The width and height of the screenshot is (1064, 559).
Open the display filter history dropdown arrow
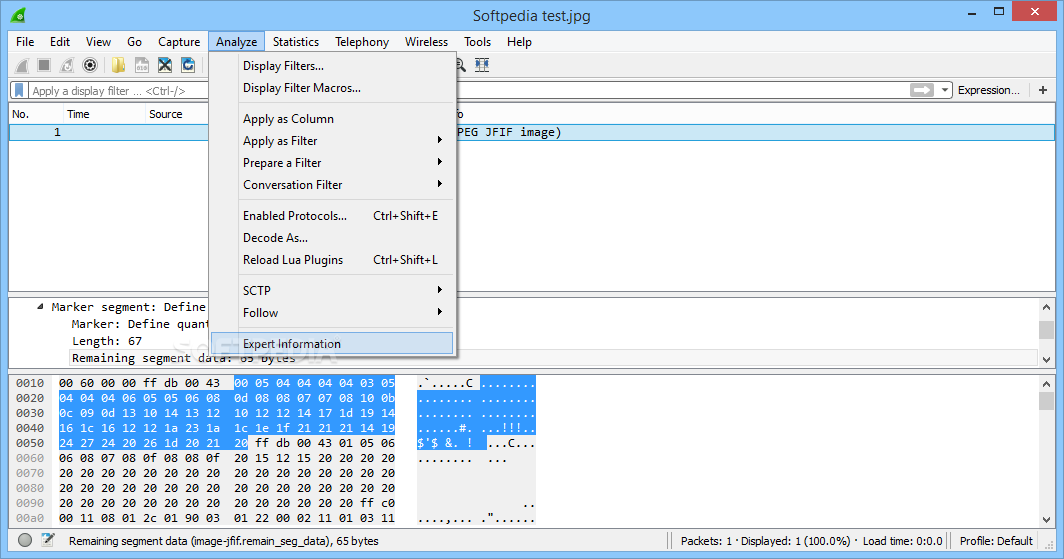click(x=944, y=90)
